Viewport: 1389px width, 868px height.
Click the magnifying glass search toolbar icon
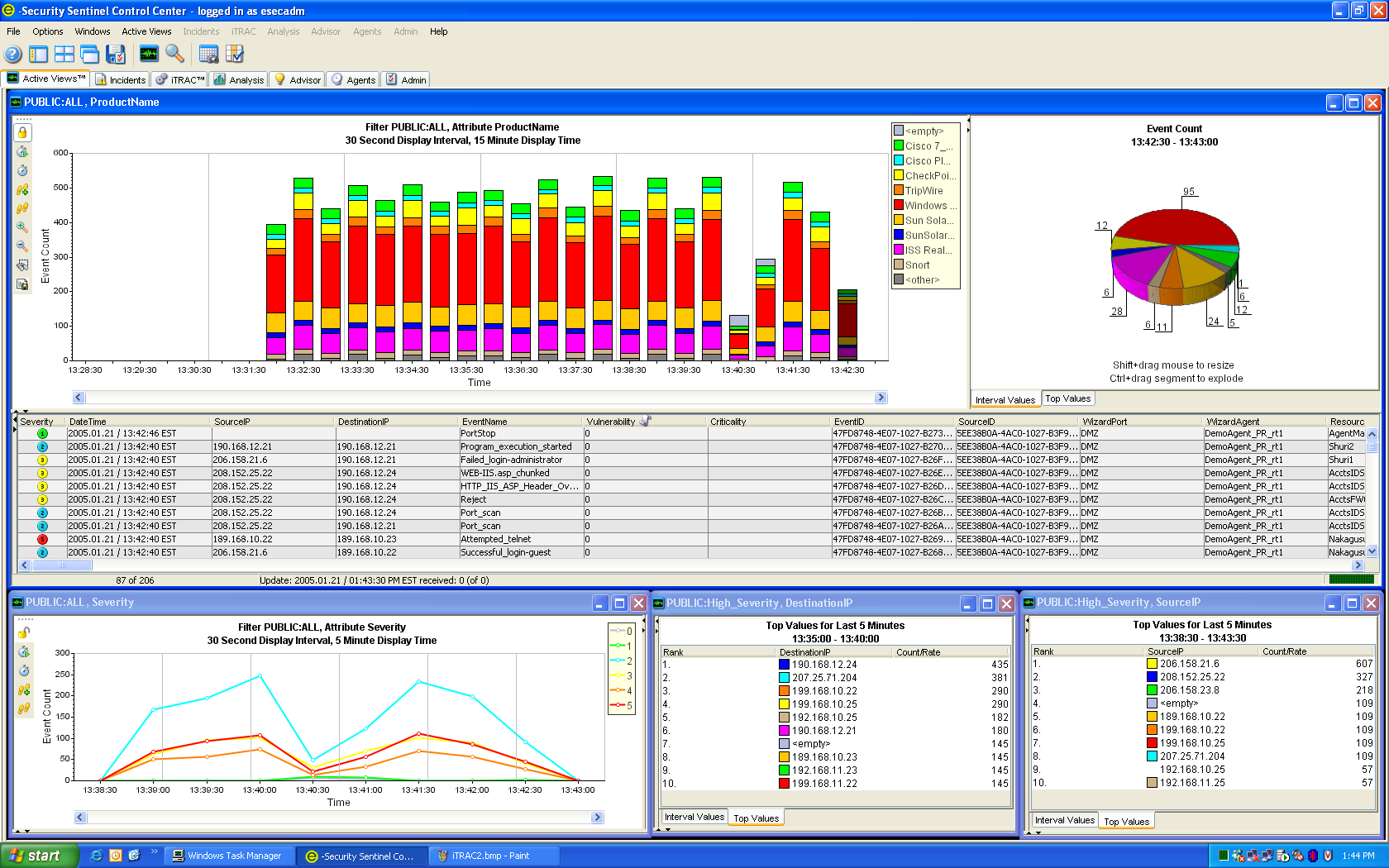coord(174,55)
